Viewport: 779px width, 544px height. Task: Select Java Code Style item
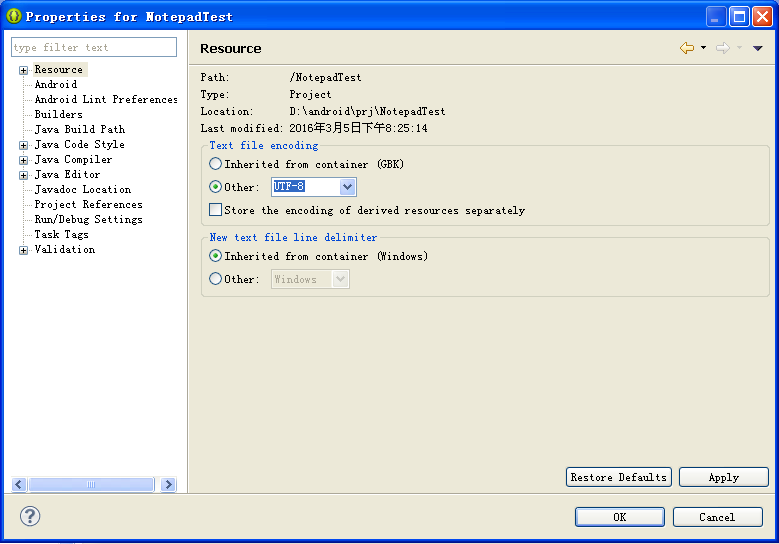coord(79,145)
